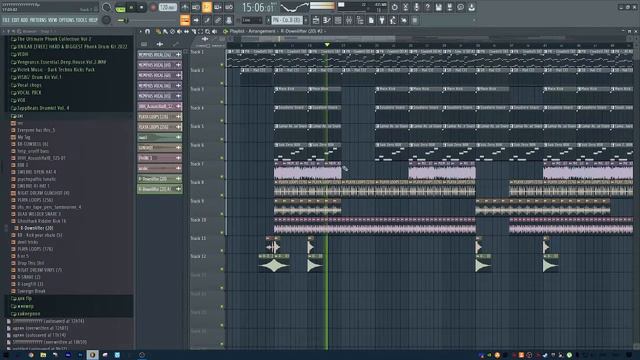The image size is (640, 360).
Task: Show the playlist window (highlighted icon)
Action: click(185, 20)
